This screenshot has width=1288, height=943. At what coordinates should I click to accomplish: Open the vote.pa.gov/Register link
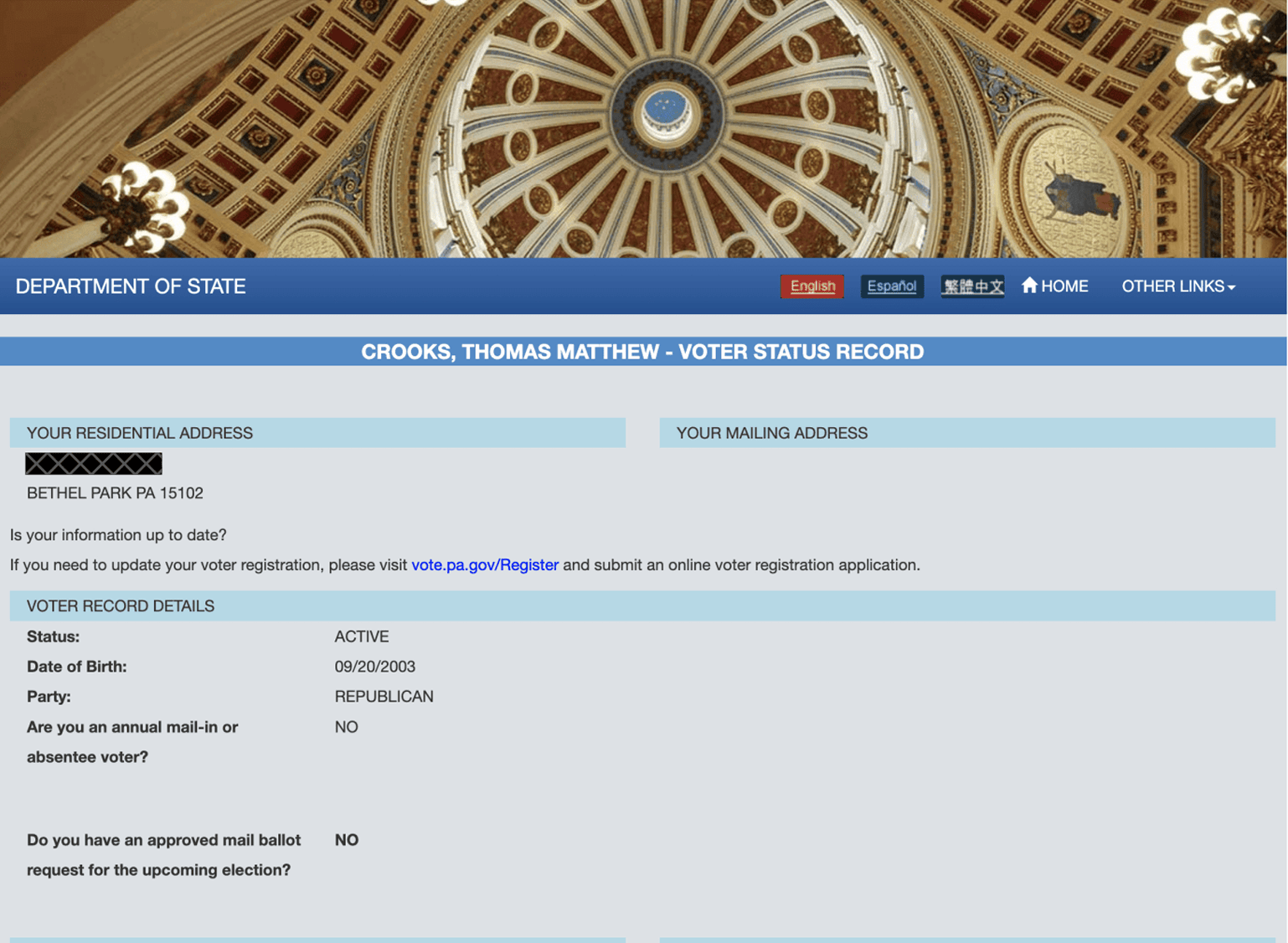[484, 564]
